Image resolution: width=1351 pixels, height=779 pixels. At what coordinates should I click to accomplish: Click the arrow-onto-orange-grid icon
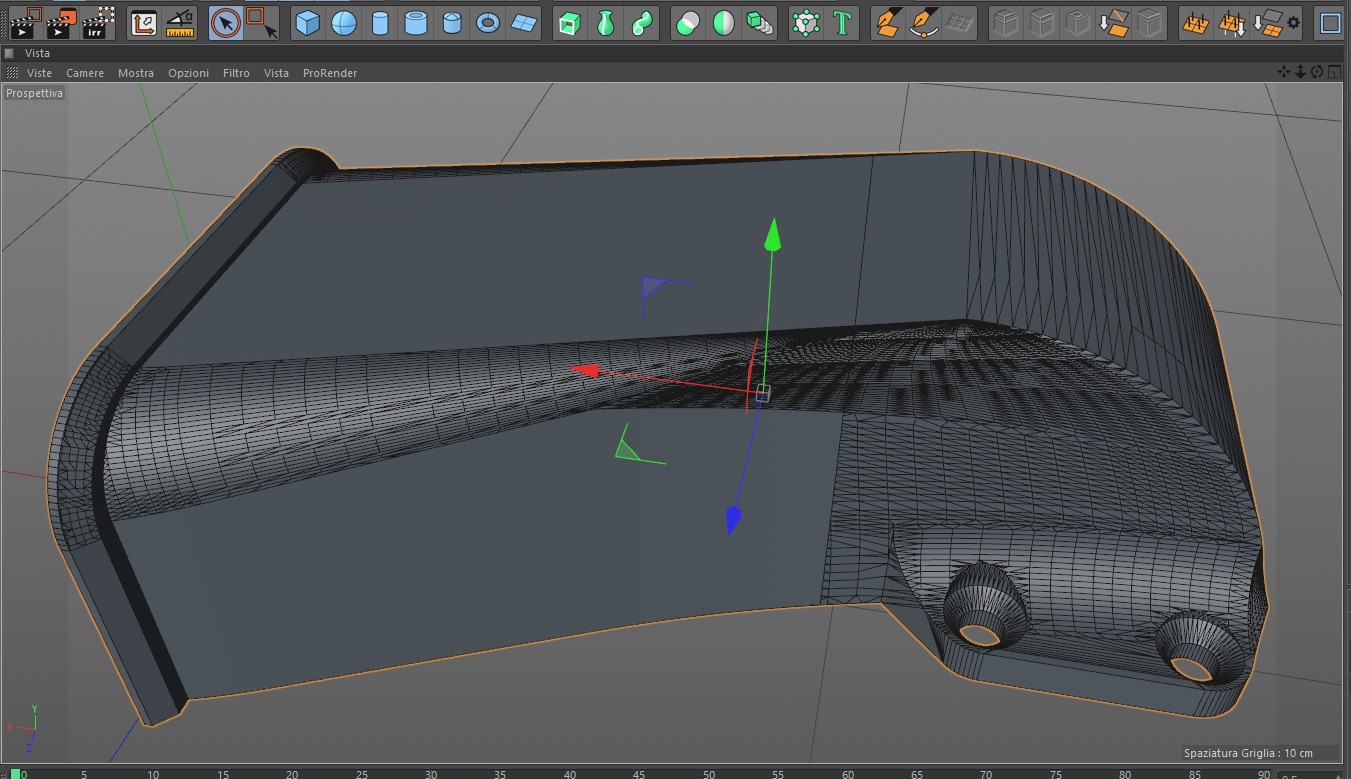1268,23
